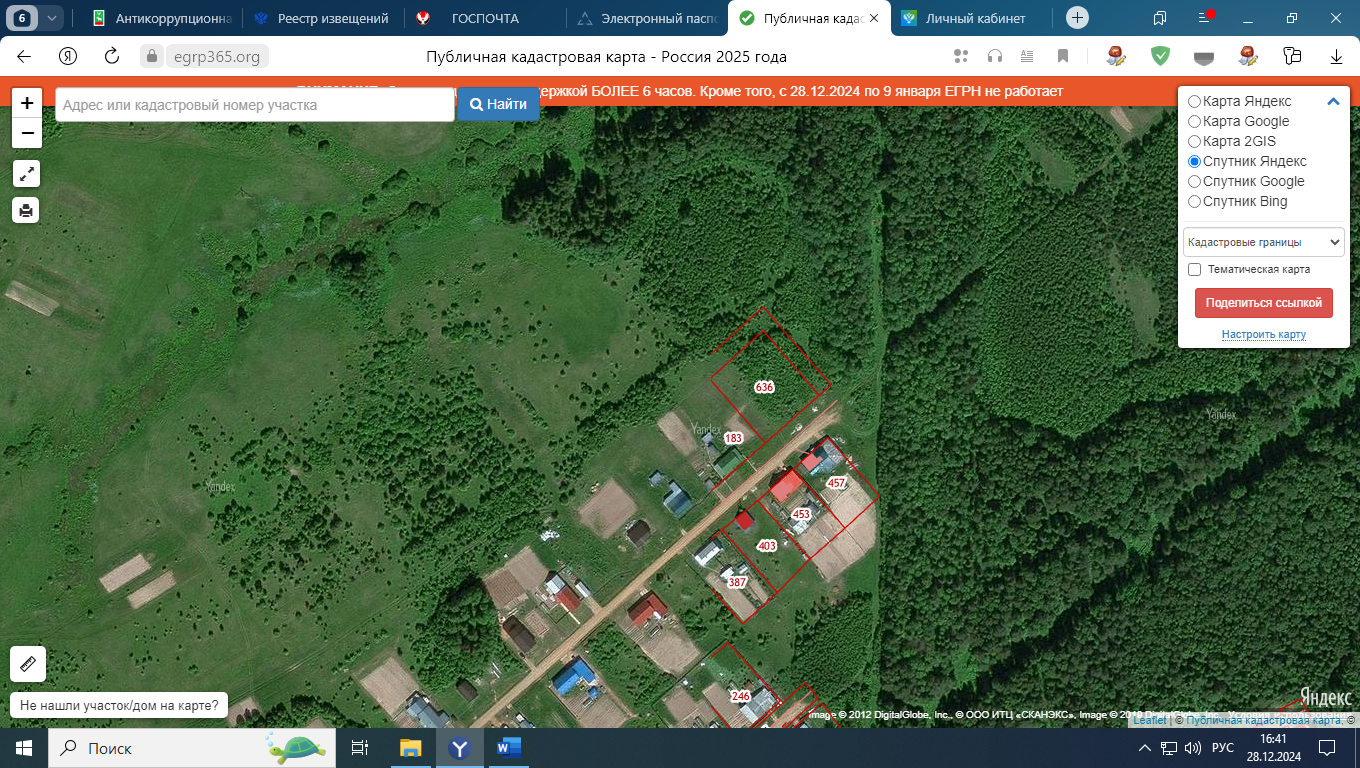Add page to browser bookmarks

coord(1063,57)
